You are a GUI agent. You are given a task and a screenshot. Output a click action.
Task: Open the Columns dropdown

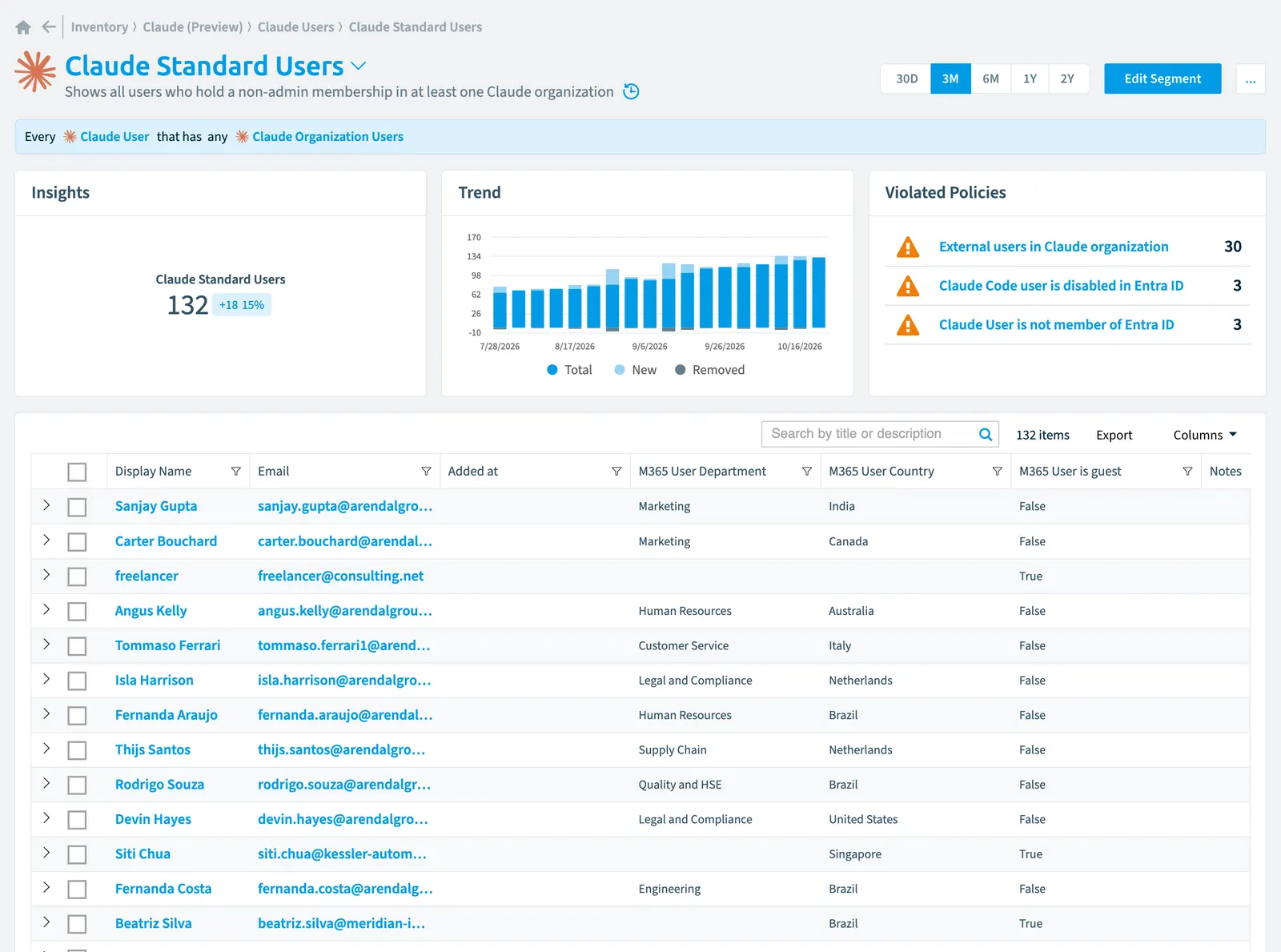coord(1205,435)
